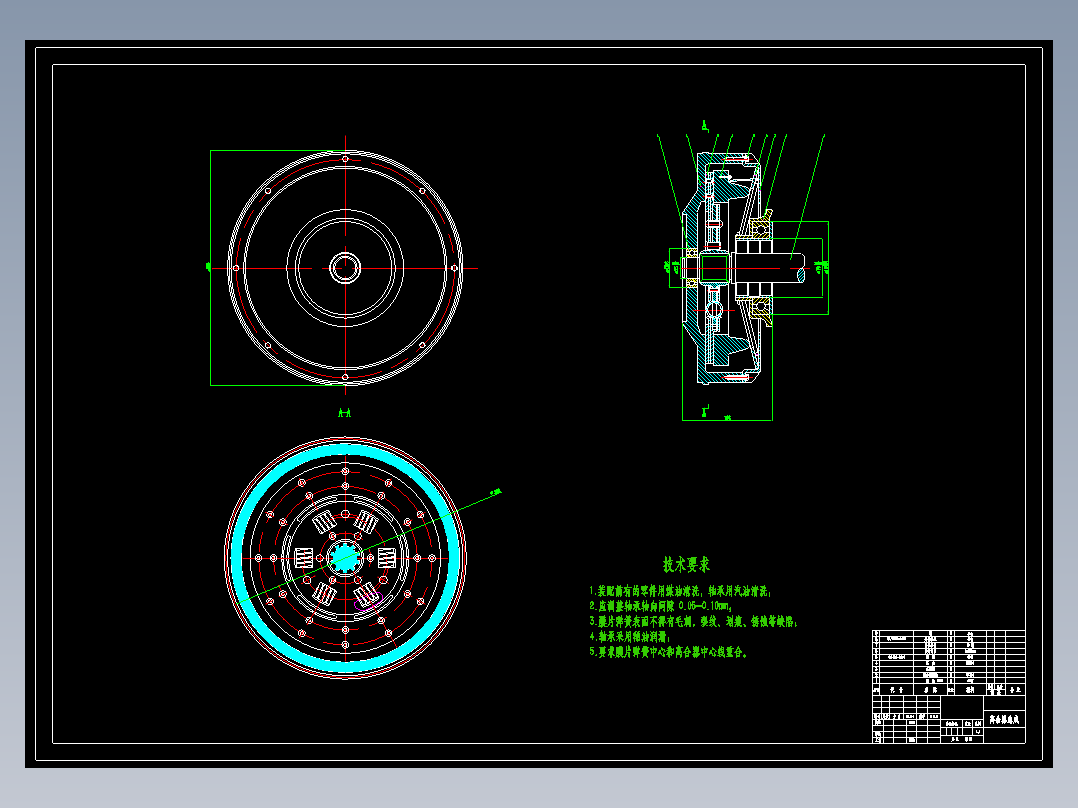Click the green 技术要求 heading text

coord(685,565)
